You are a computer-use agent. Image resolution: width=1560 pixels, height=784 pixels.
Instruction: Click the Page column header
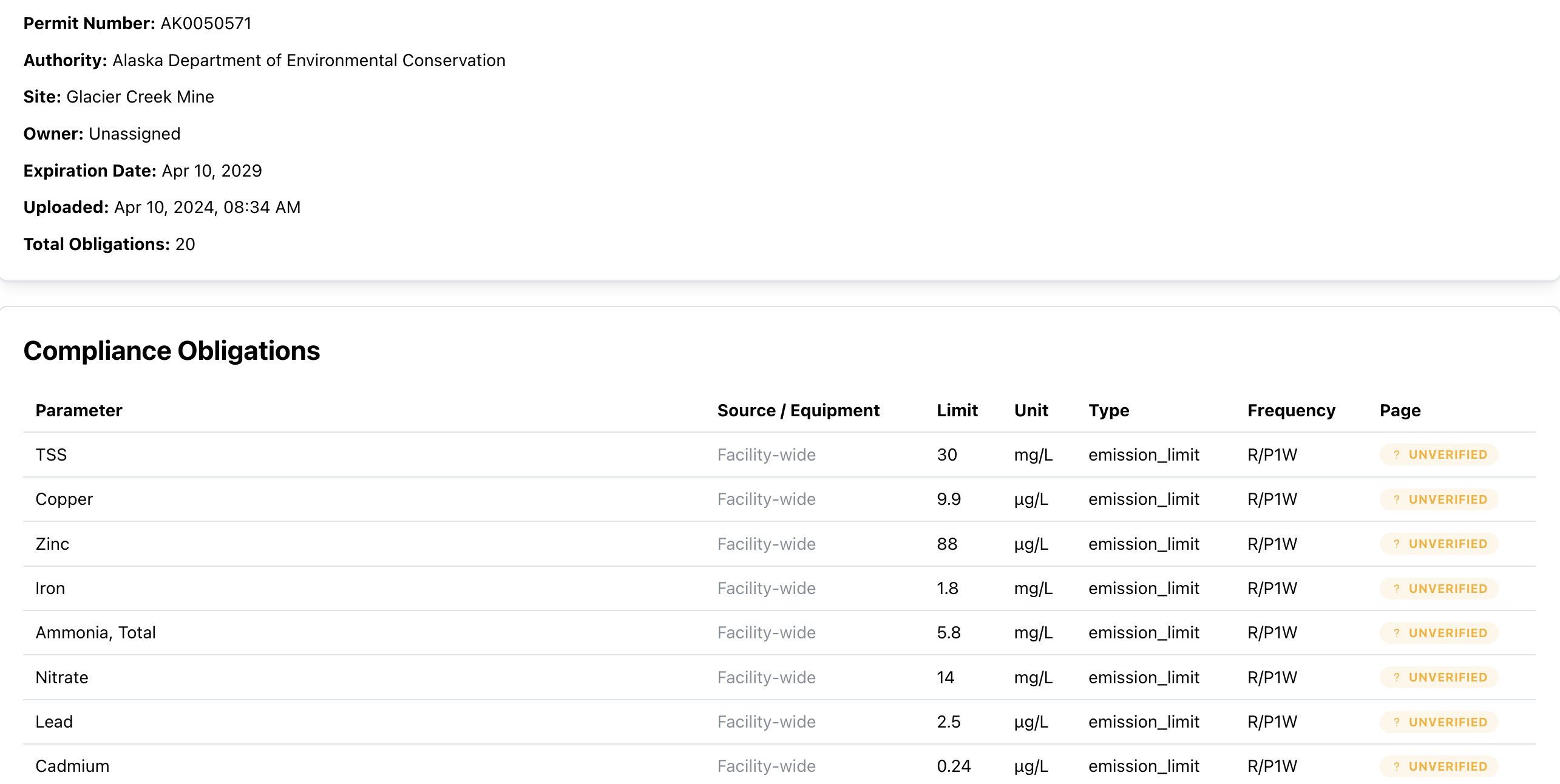[1400, 411]
